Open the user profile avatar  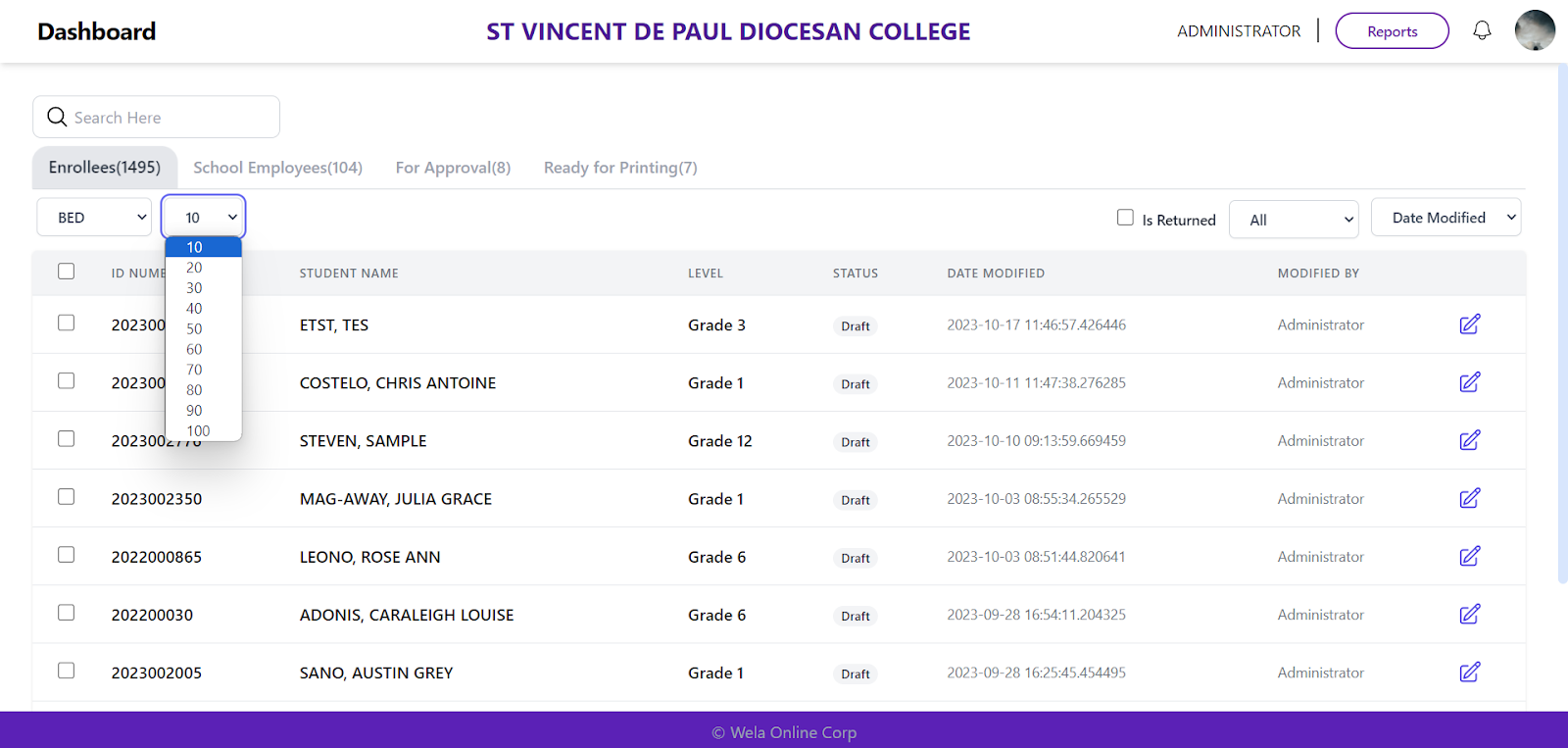click(1535, 30)
